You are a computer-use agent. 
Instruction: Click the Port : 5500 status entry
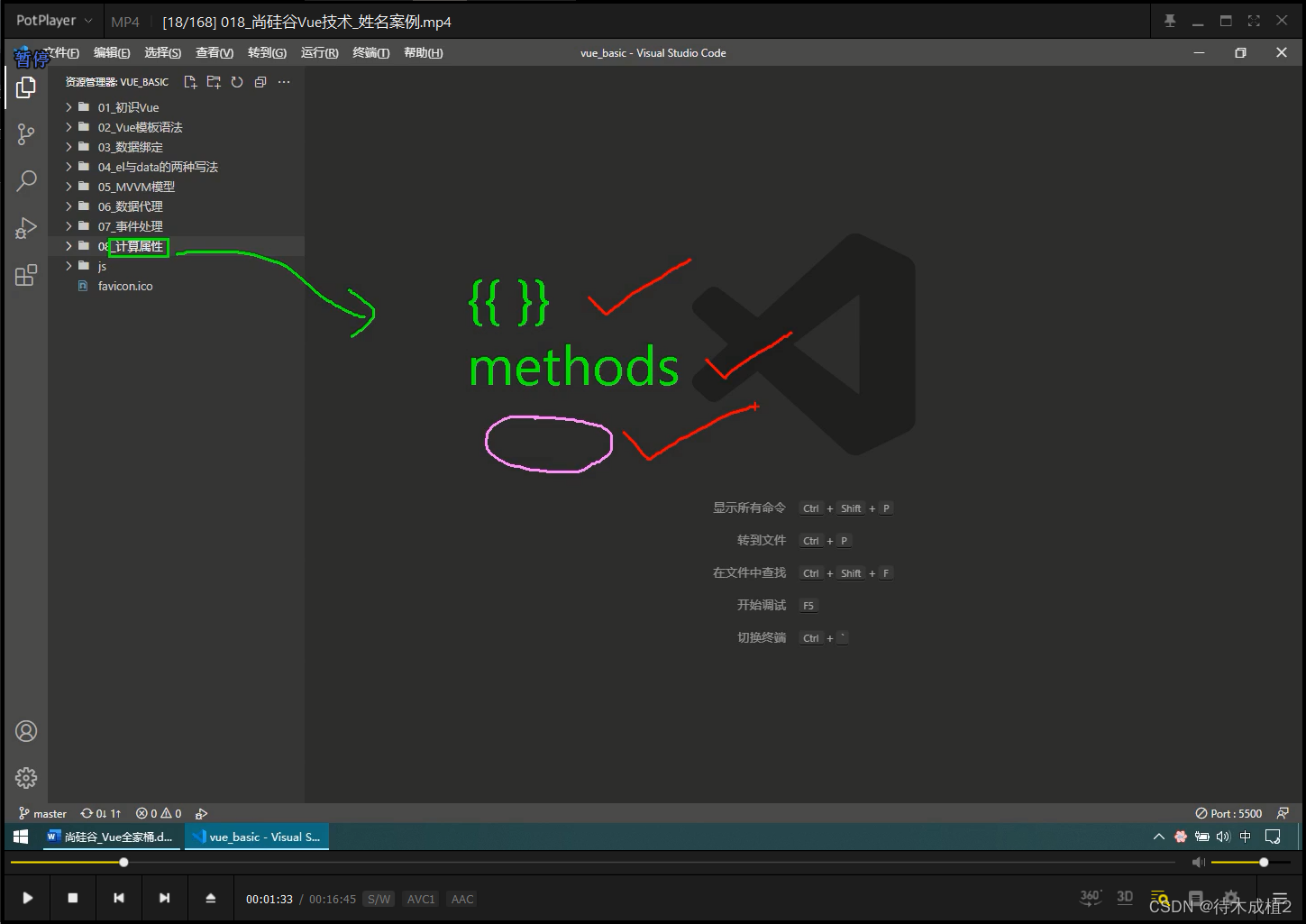(1228, 813)
